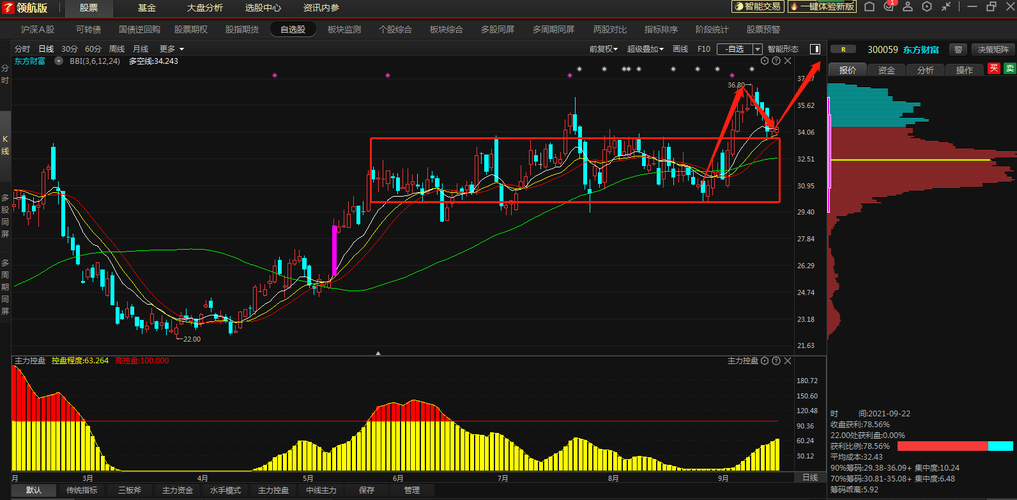Close the 主力控盘 indicator panel
Viewport: 1017px width, 500px height.
coord(787,361)
